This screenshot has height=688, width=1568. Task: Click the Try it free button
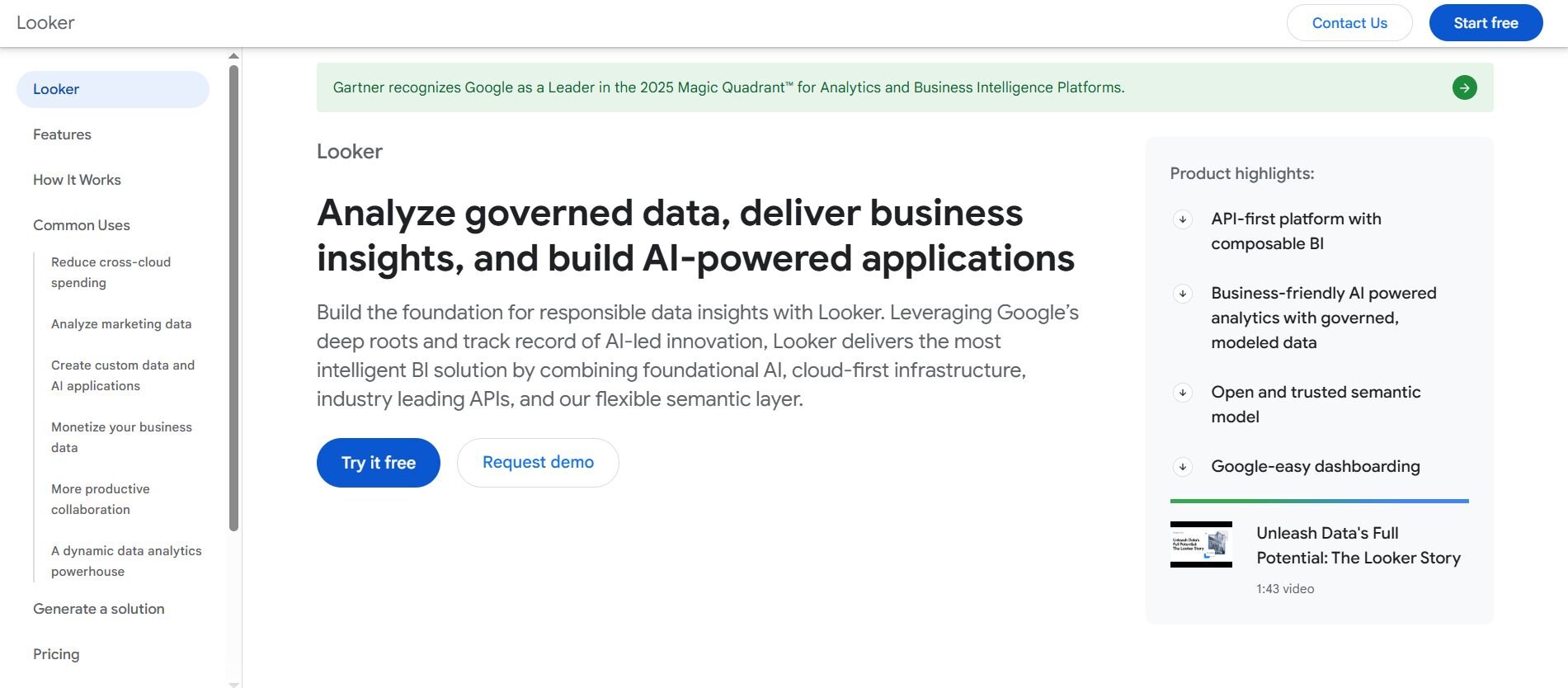(379, 463)
